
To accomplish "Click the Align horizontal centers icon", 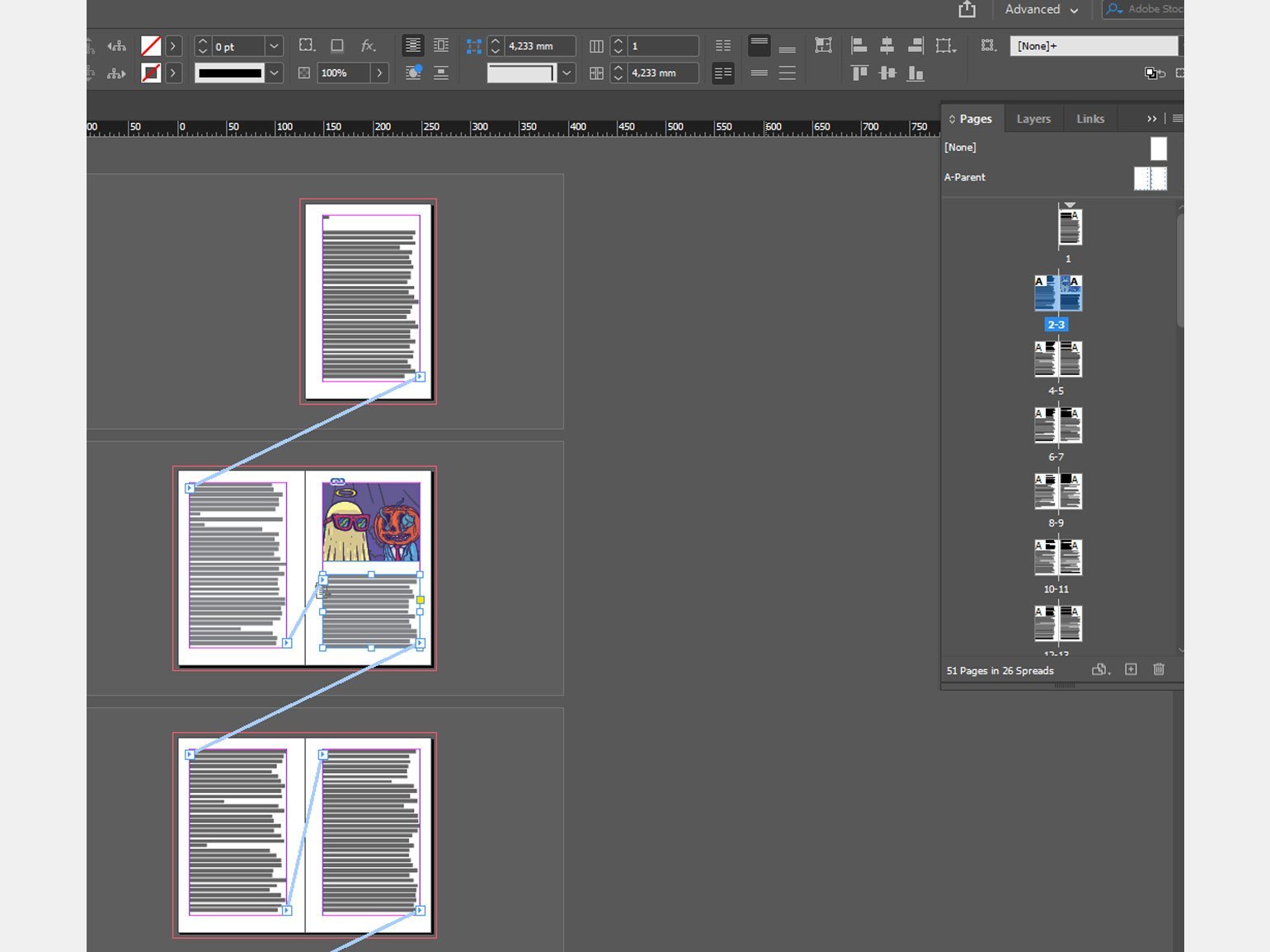I will pos(887,45).
